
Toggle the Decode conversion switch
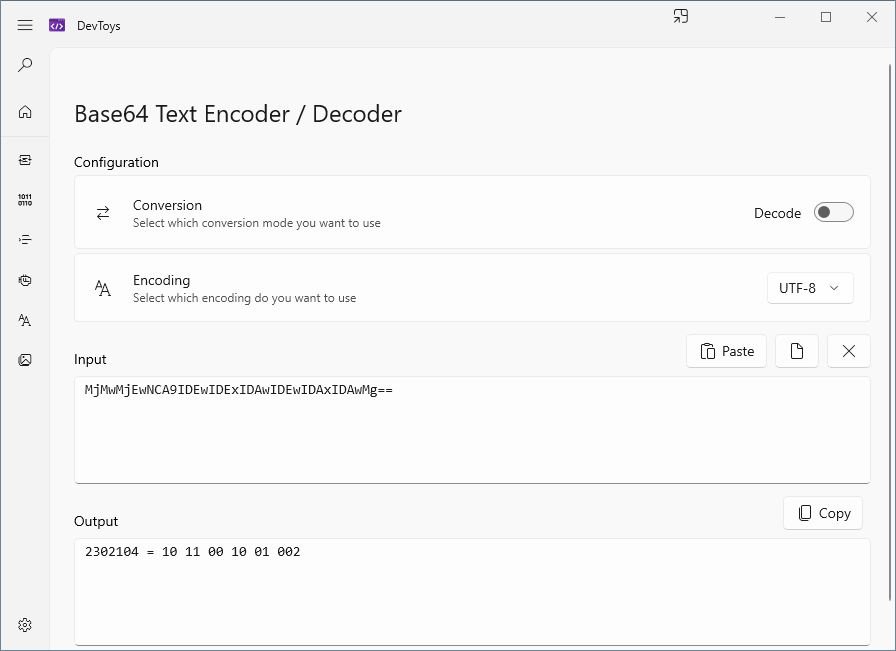[x=833, y=212]
